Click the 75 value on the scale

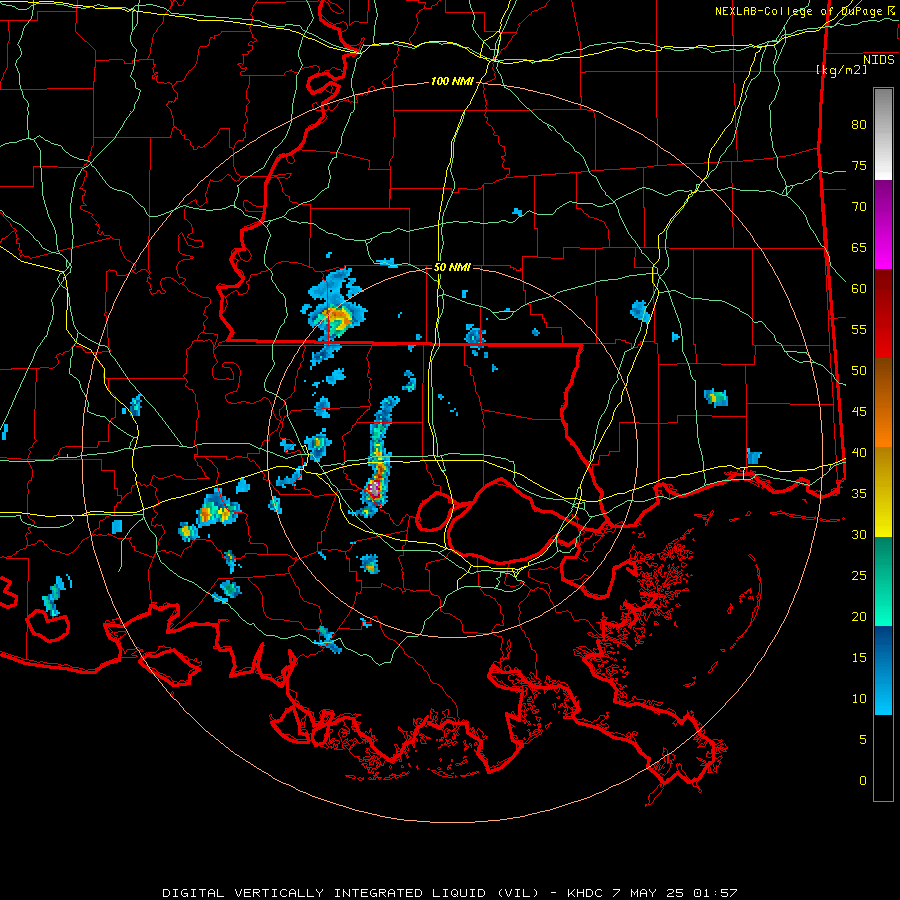tap(859, 165)
